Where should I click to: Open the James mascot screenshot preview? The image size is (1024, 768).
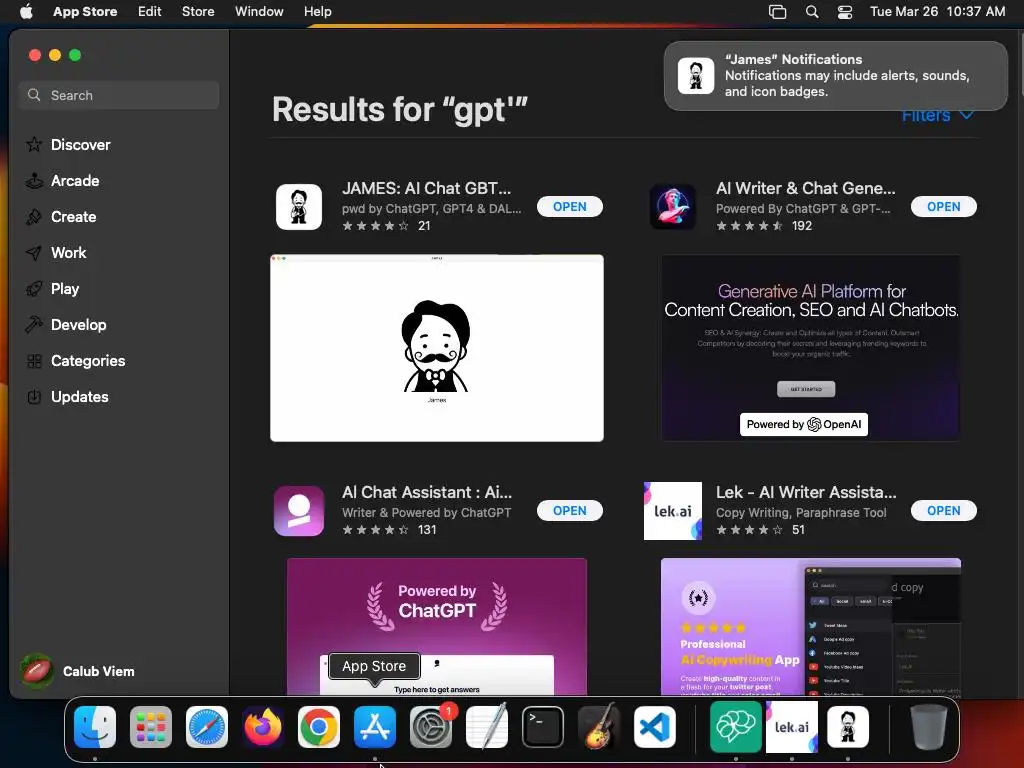coord(437,348)
